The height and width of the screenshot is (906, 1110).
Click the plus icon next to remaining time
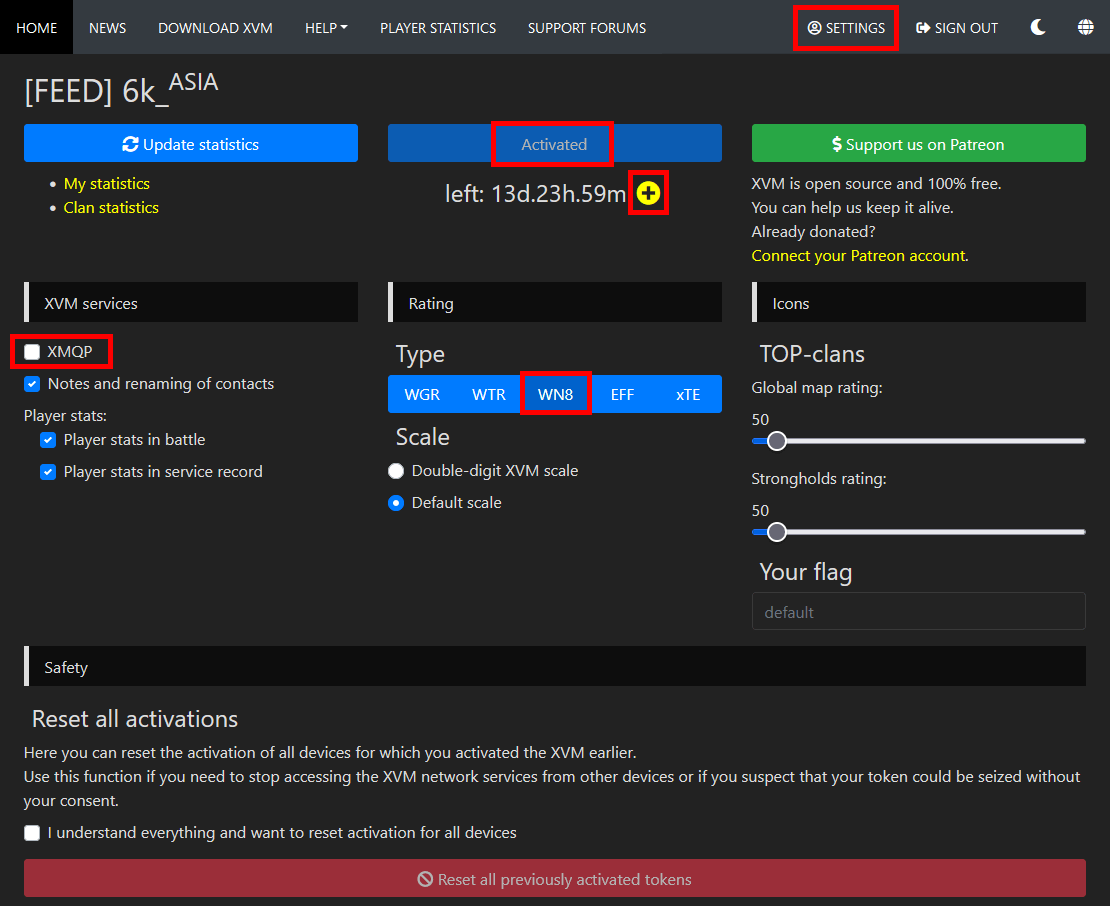click(x=648, y=192)
